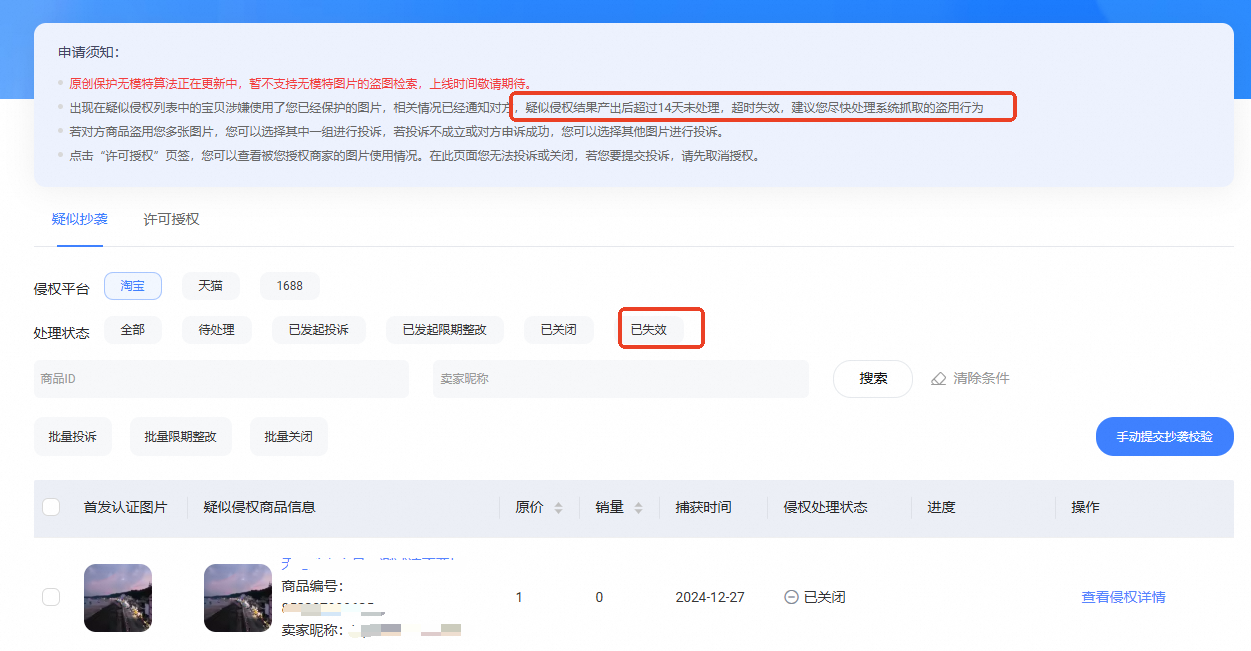Tick the select-all checkbox in table header
Image resolution: width=1251 pixels, height=651 pixels.
coord(51,507)
